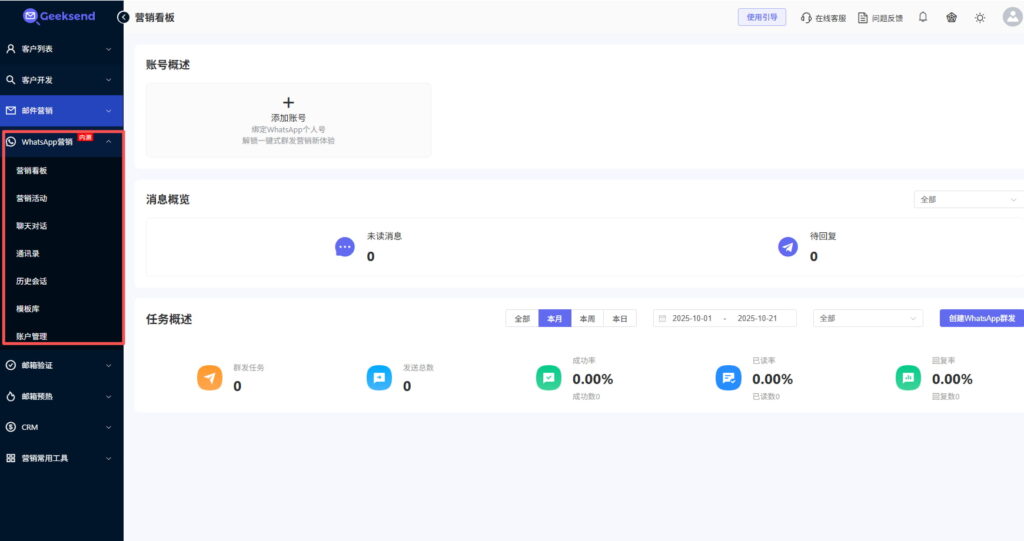Collapse the sidebar with the arrow icon
1024x541 pixels.
point(124,17)
